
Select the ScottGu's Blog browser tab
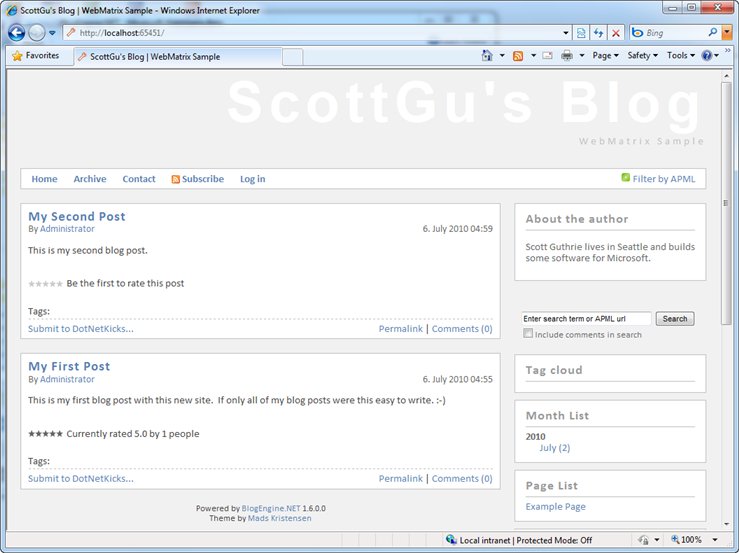(x=178, y=57)
